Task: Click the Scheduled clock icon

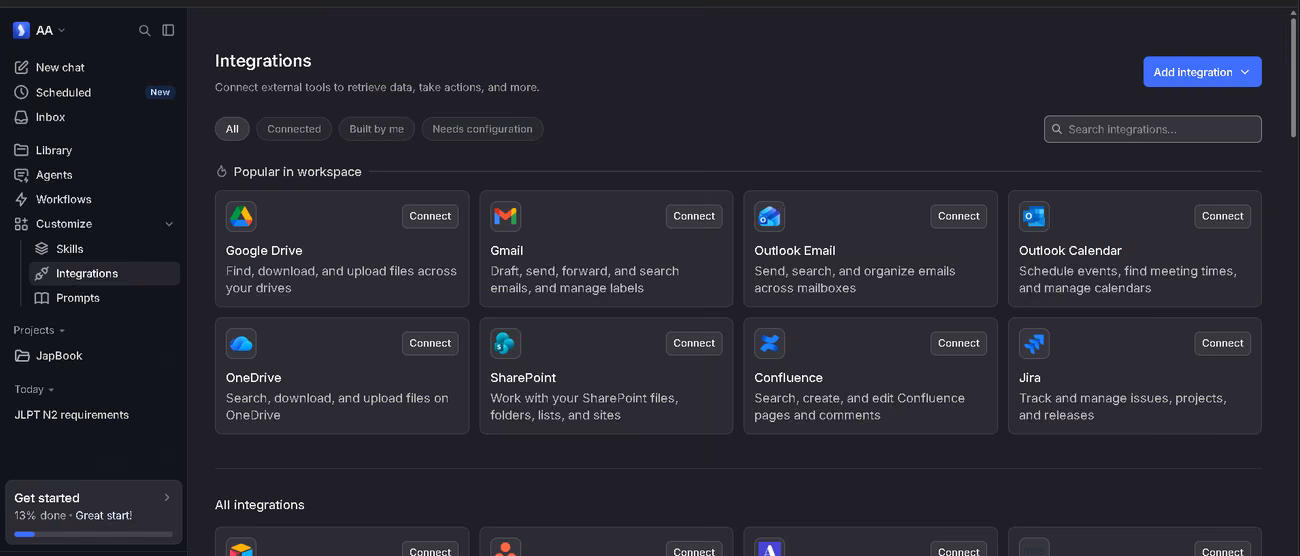Action: 21,92
